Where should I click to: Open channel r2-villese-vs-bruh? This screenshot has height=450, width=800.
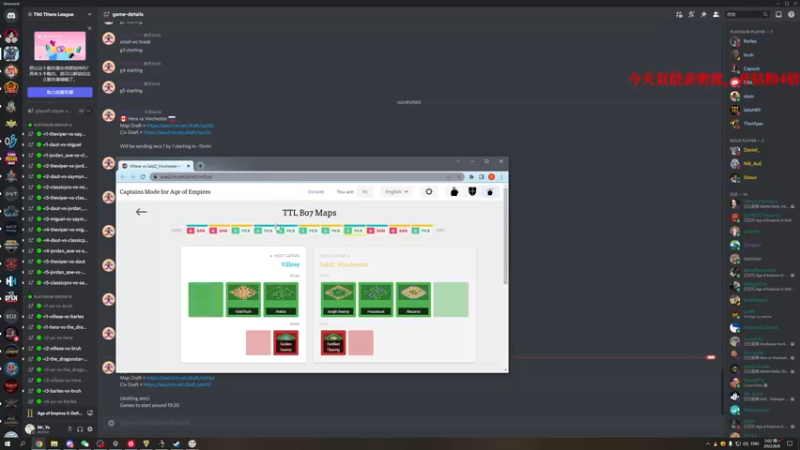(x=60, y=348)
